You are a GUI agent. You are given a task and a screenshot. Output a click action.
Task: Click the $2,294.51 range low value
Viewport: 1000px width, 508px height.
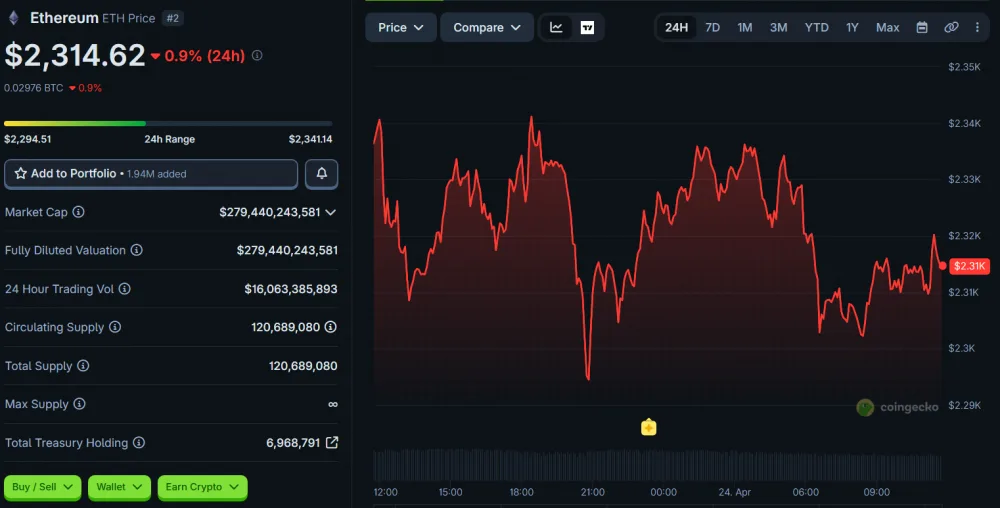pyautogui.click(x=27, y=139)
